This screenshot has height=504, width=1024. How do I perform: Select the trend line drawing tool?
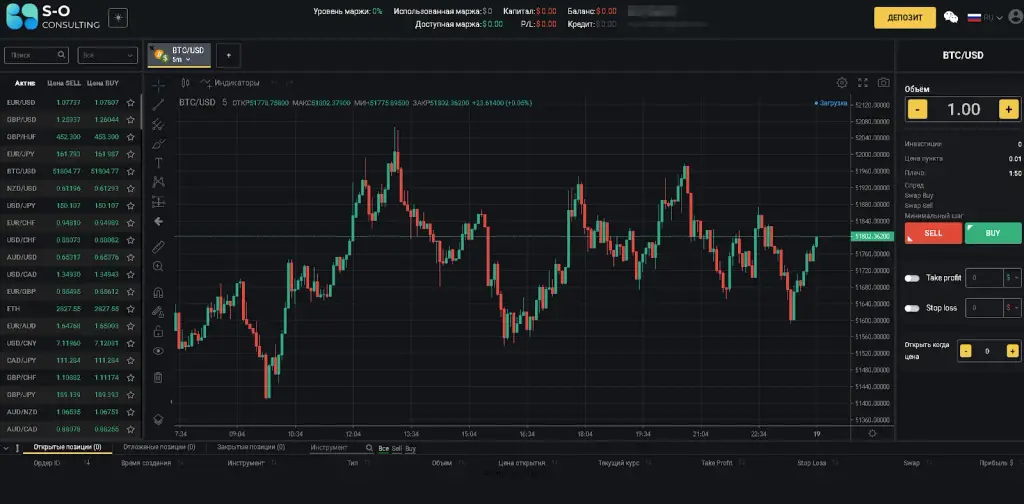coord(158,104)
